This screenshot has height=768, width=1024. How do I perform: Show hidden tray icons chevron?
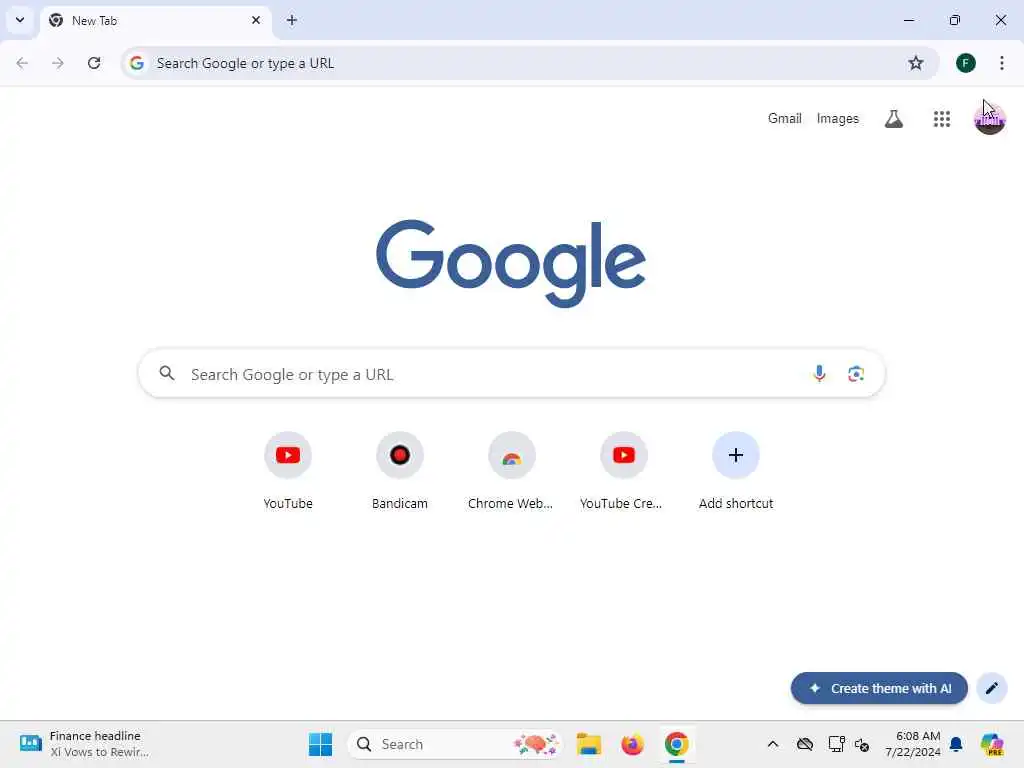[x=773, y=744]
